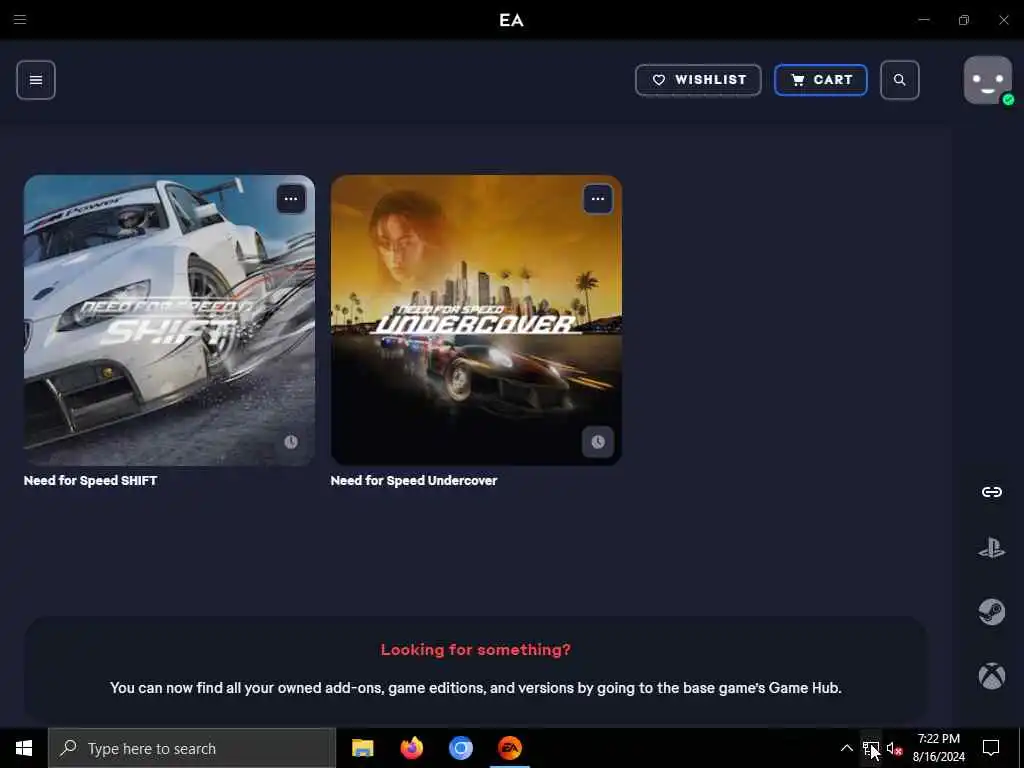This screenshot has width=1024, height=768.
Task: Open the network tray icon
Action: [x=871, y=748]
